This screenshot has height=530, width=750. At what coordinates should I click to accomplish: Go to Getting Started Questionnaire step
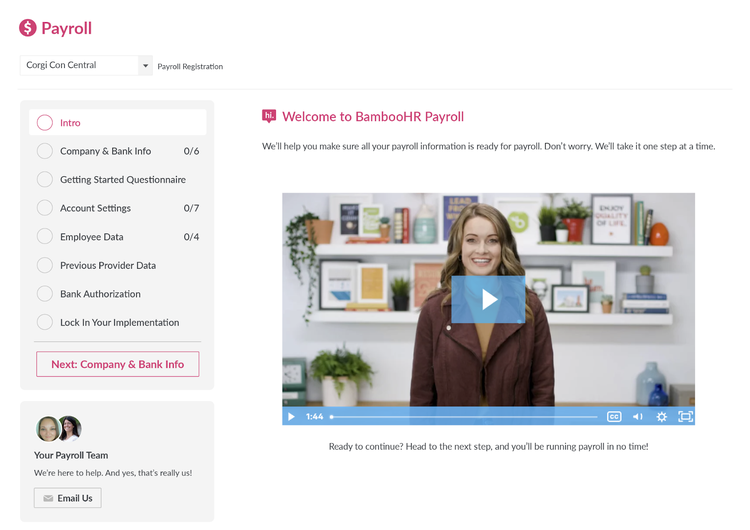point(122,180)
